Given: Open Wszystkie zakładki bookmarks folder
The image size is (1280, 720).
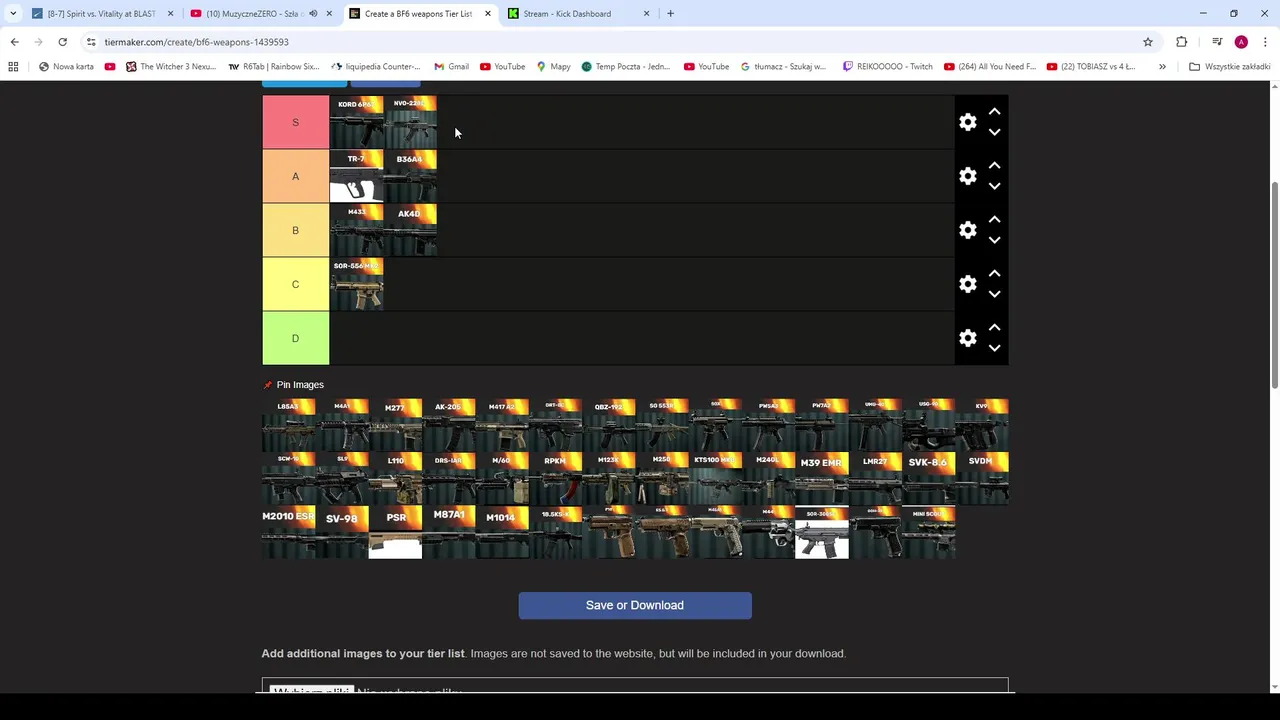Looking at the screenshot, I should pos(1229,67).
